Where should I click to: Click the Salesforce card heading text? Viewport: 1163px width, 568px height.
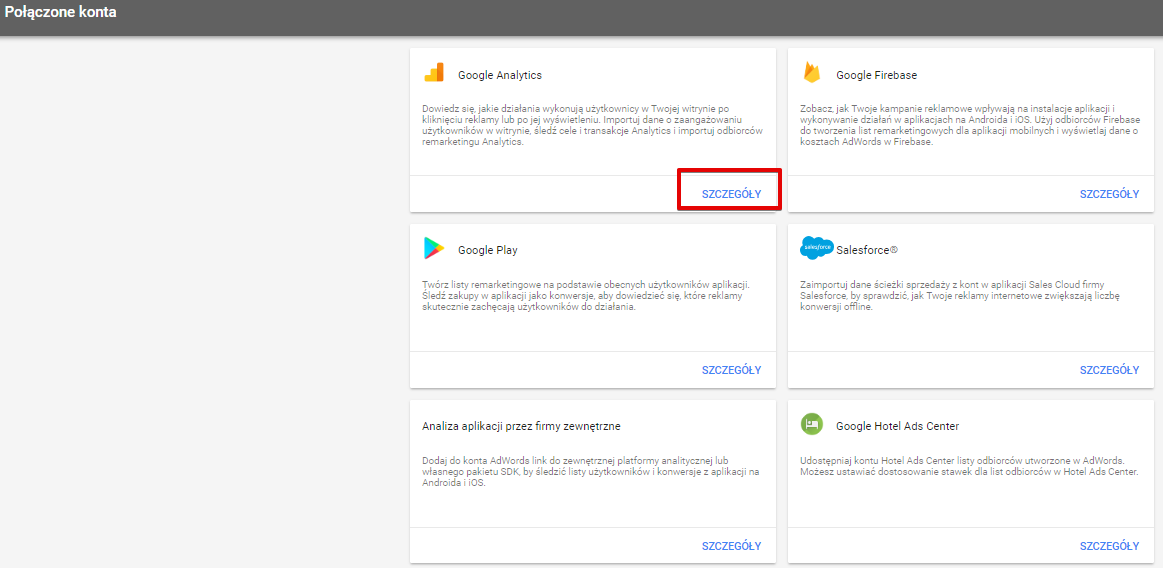[x=866, y=251]
